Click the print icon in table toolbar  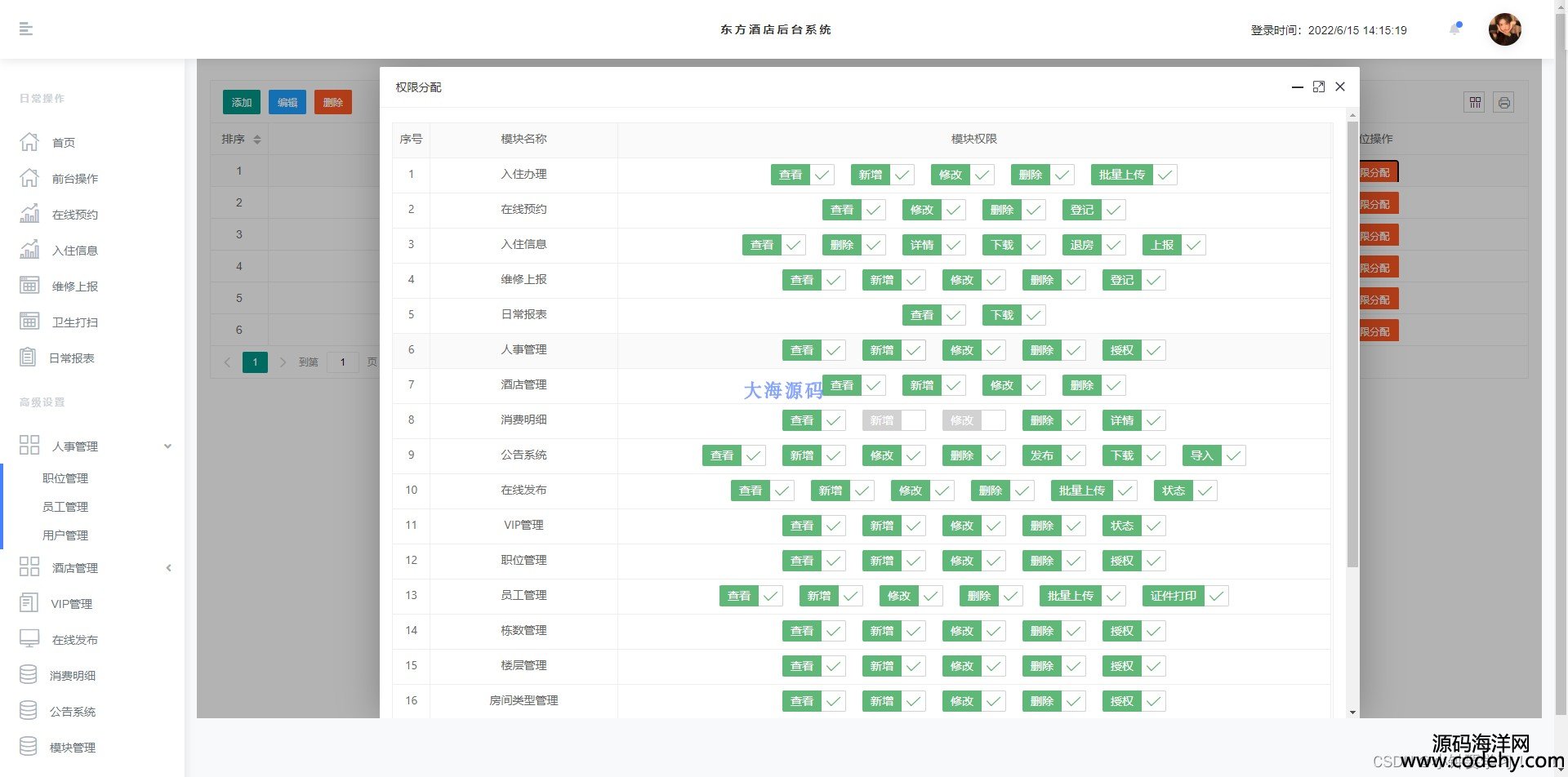[1503, 102]
